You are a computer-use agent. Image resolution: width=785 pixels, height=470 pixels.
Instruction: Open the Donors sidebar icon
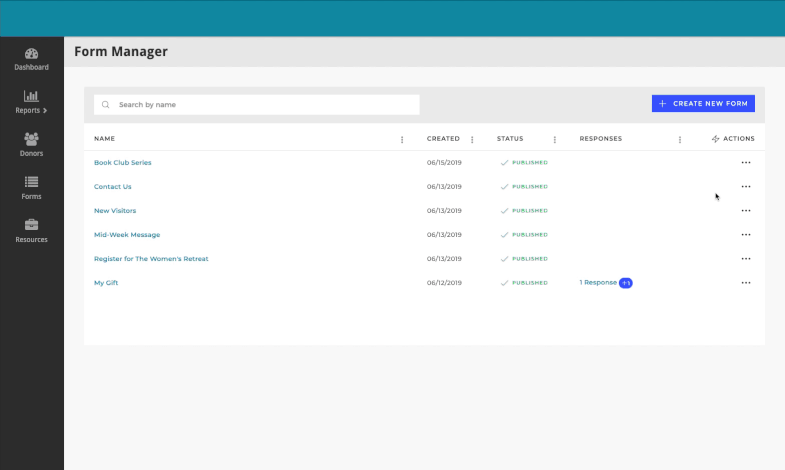pyautogui.click(x=31, y=139)
